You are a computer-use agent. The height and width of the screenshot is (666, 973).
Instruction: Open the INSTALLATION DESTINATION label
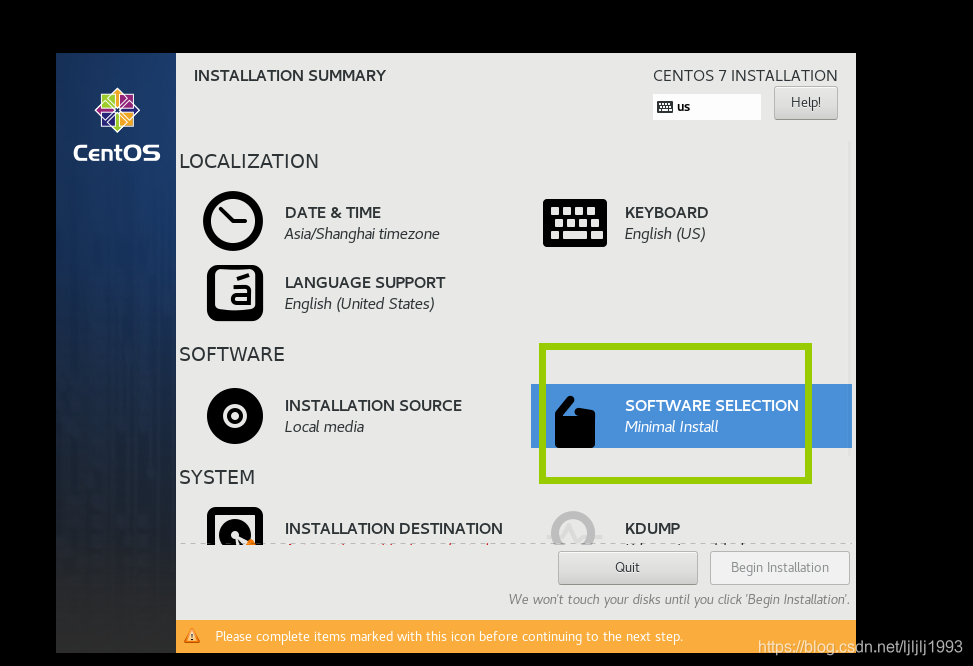[x=393, y=528]
